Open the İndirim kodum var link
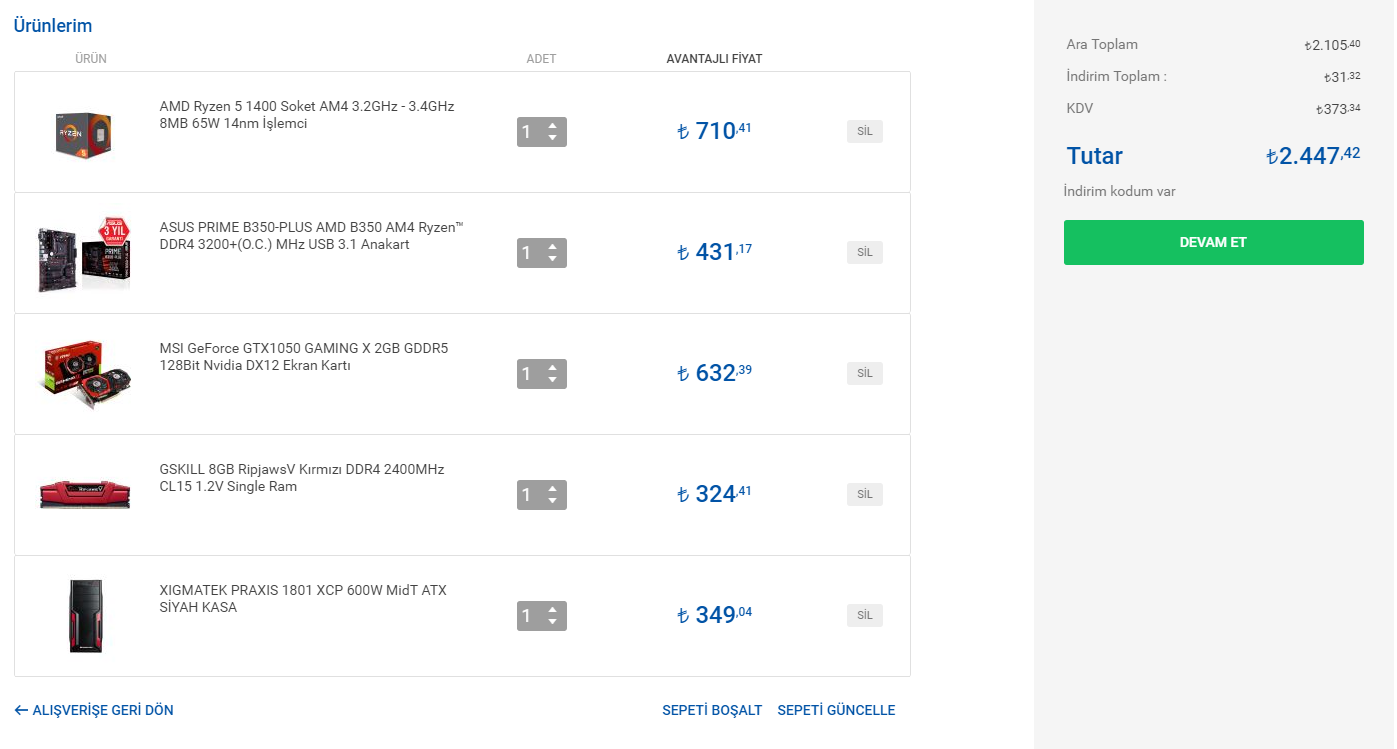Image resolution: width=1397 pixels, height=749 pixels. pos(1118,191)
